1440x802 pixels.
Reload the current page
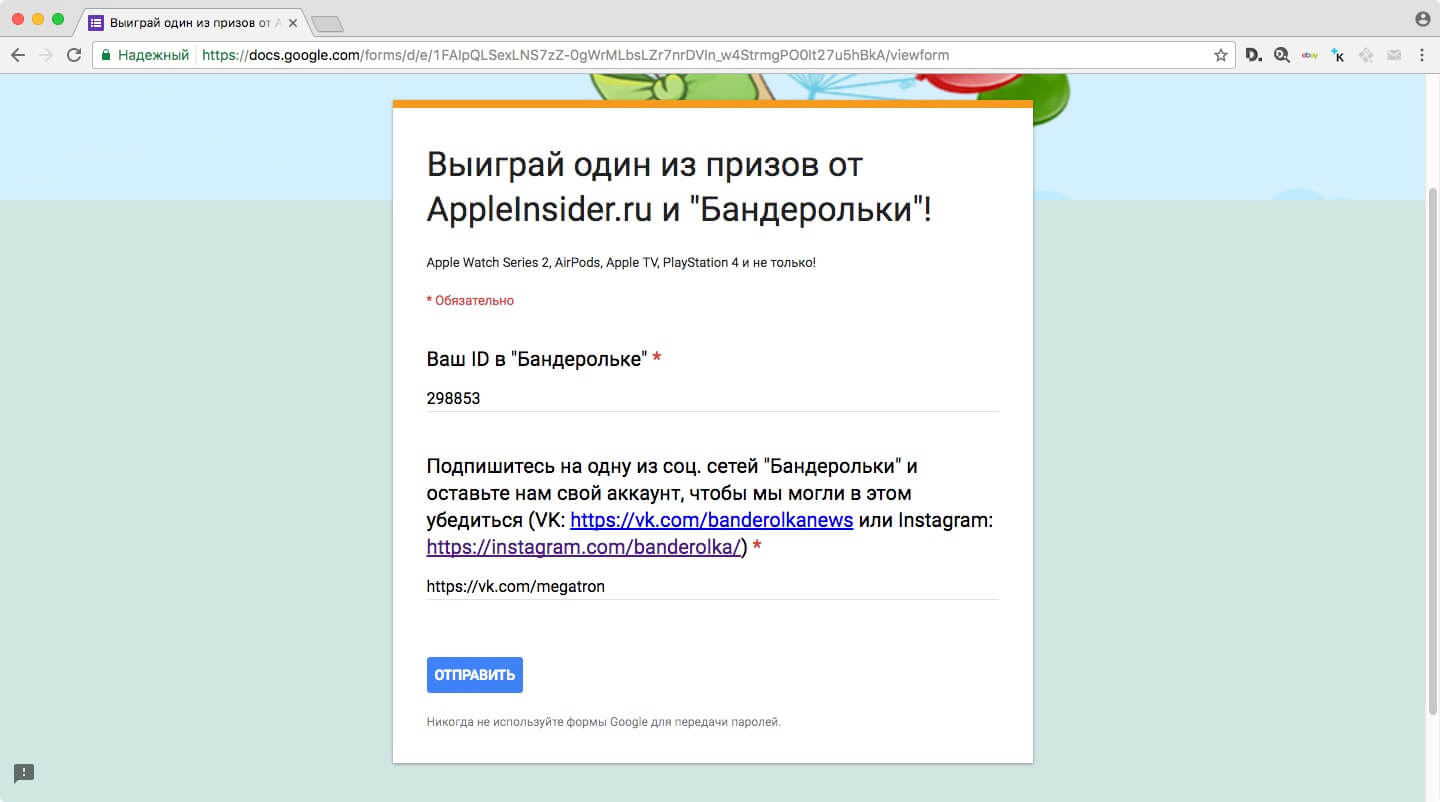click(x=73, y=56)
